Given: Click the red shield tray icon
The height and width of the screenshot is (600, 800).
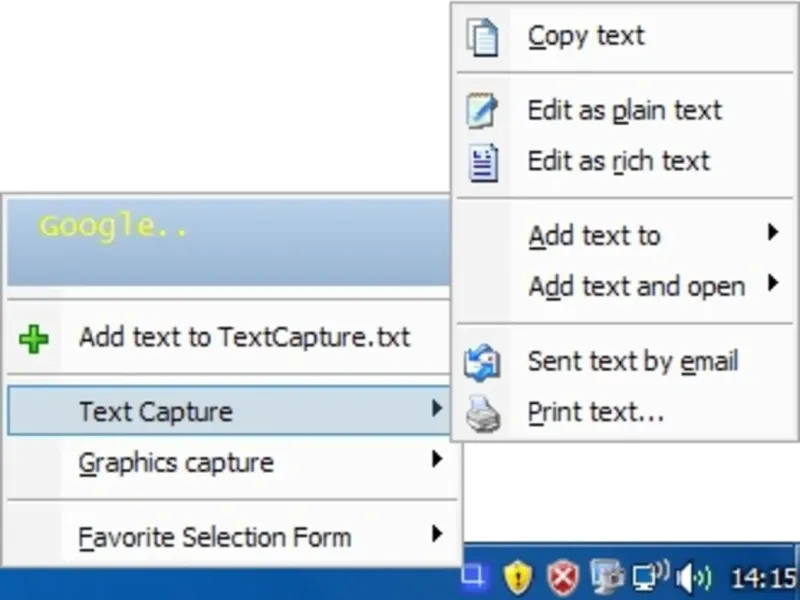Looking at the screenshot, I should [x=562, y=576].
